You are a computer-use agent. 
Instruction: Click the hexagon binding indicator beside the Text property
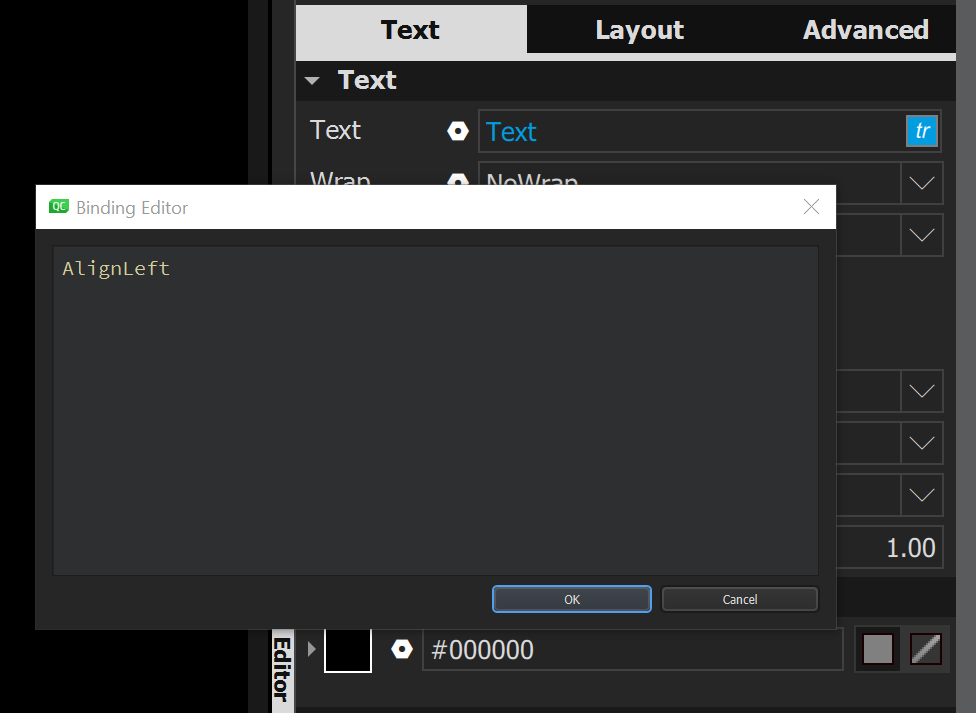pos(457,130)
